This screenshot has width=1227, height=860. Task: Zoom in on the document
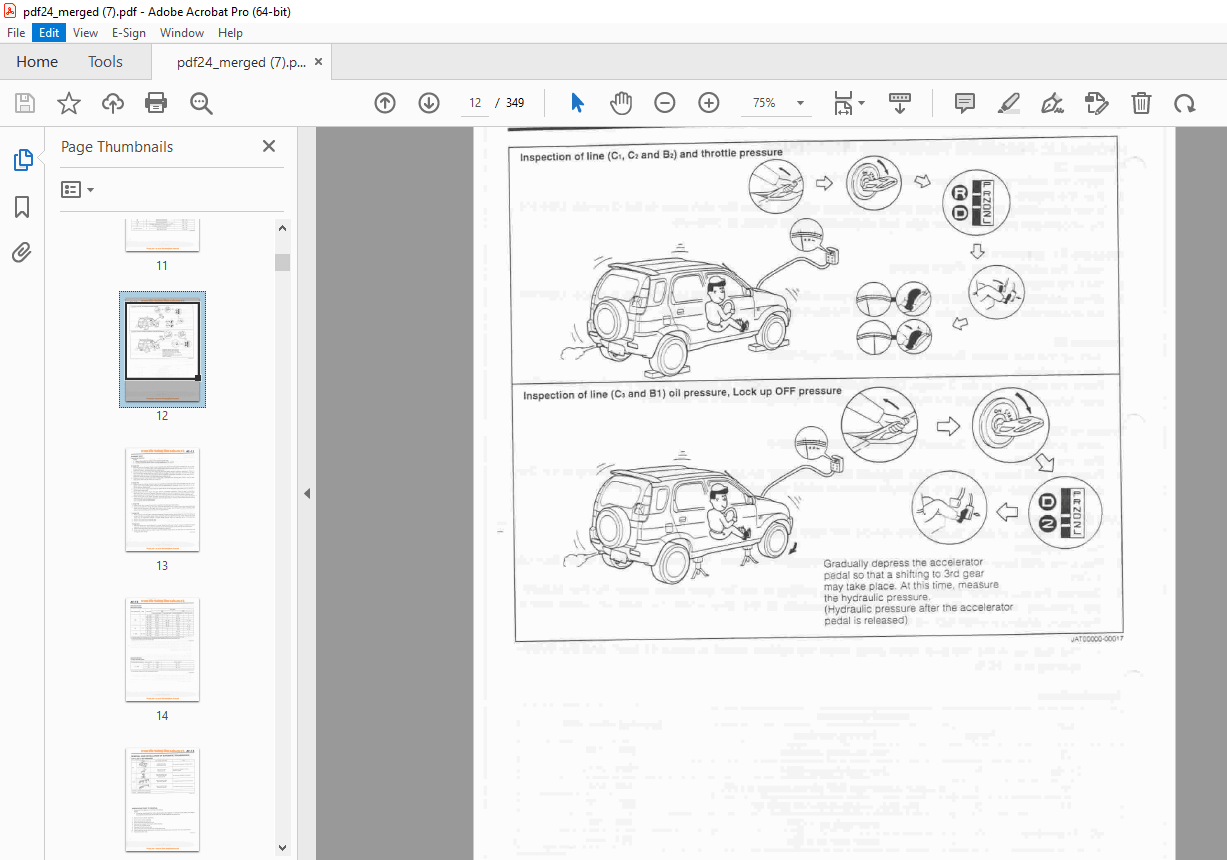(709, 102)
